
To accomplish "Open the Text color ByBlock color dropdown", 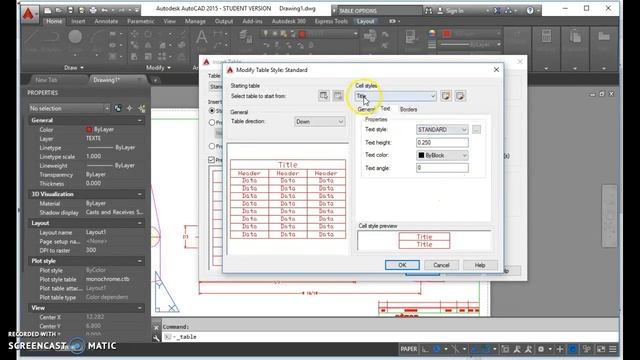I will [x=442, y=156].
